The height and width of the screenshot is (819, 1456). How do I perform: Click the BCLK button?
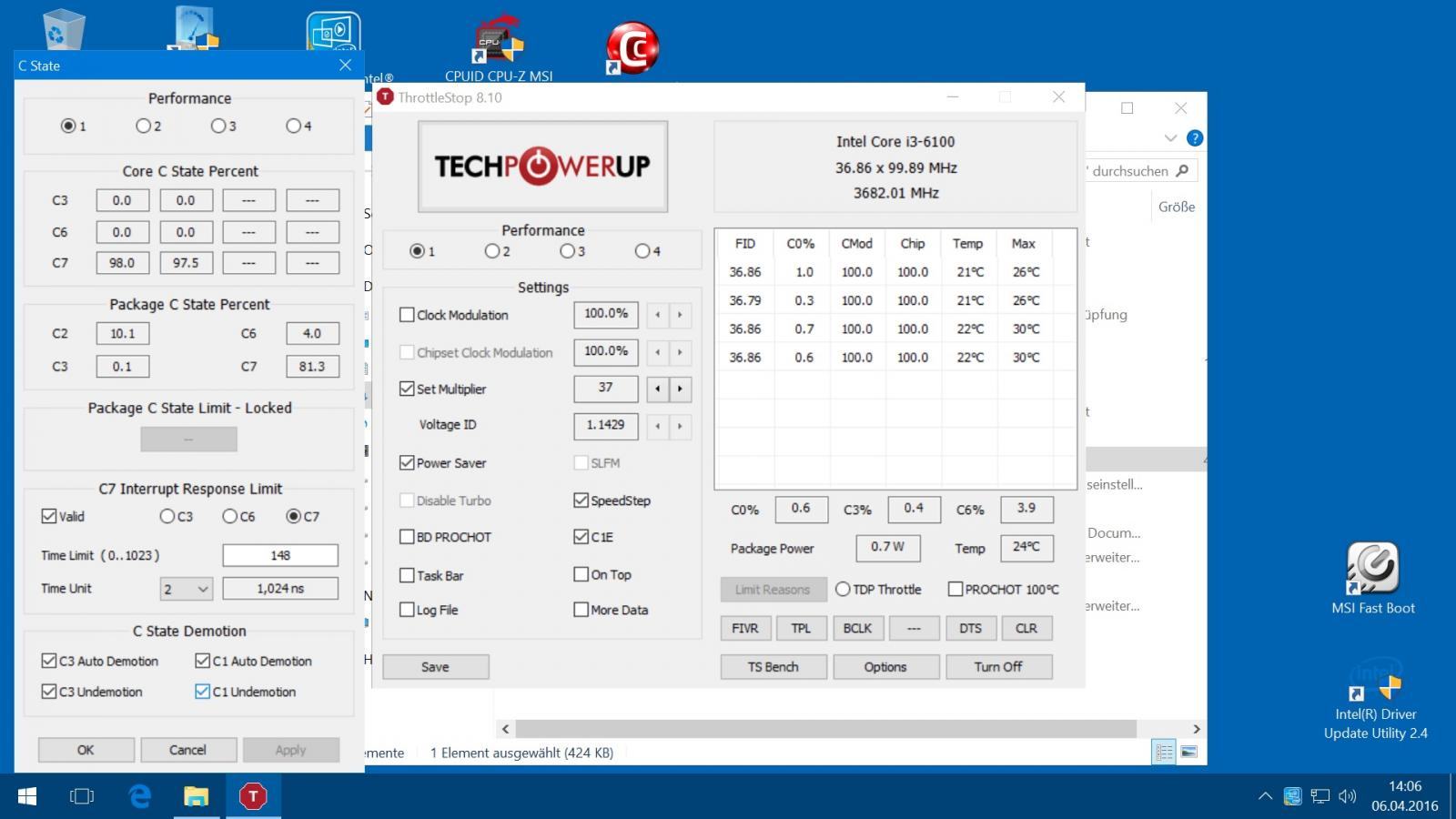tap(857, 628)
